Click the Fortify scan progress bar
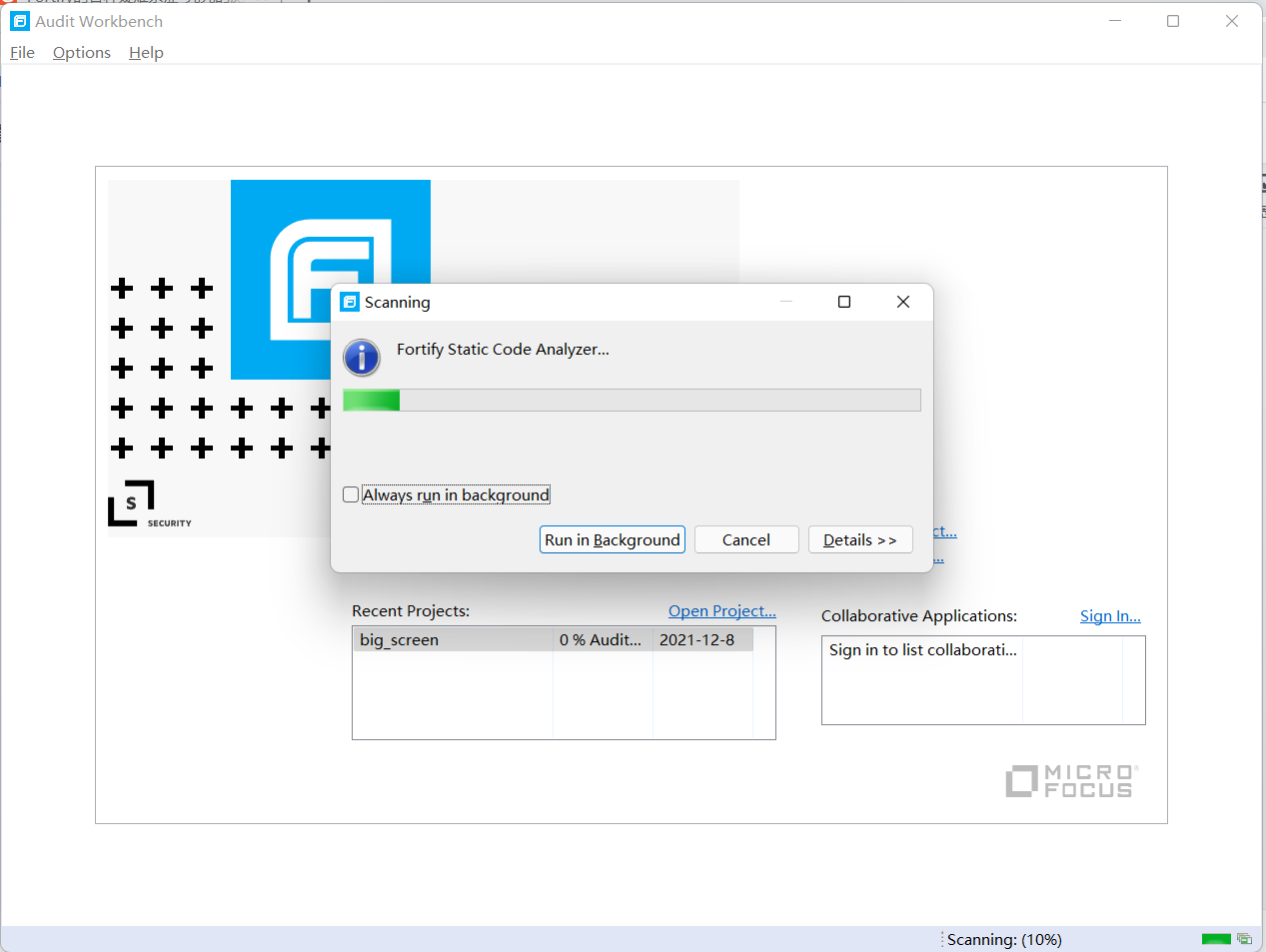This screenshot has width=1266, height=952. coord(632,401)
